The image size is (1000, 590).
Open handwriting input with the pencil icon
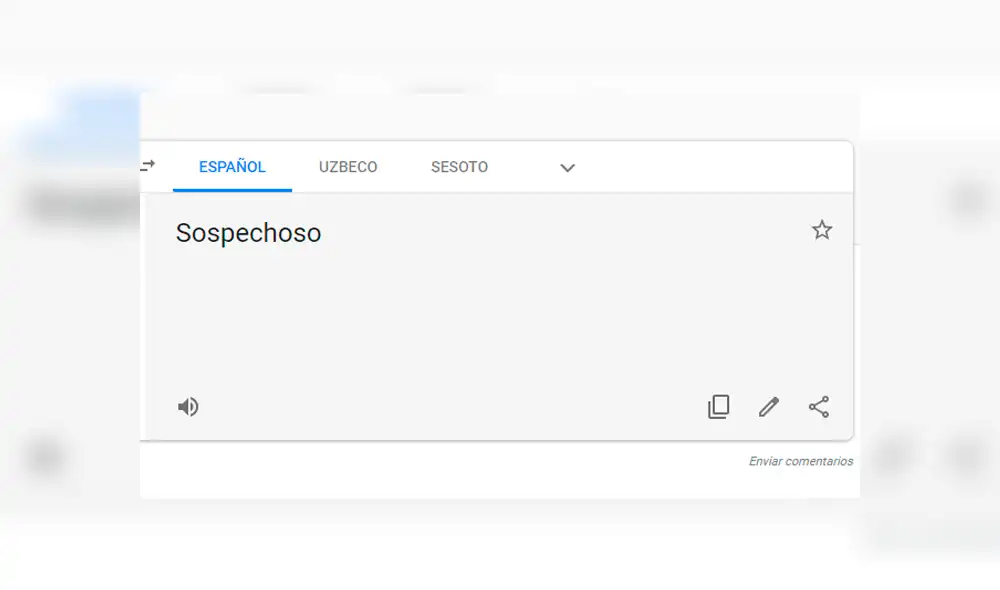pyautogui.click(x=768, y=406)
